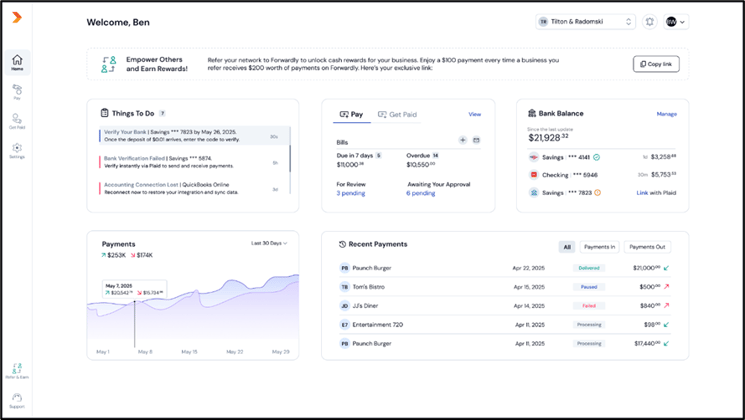The width and height of the screenshot is (745, 420).
Task: Add a new bill with plus icon
Action: click(463, 141)
